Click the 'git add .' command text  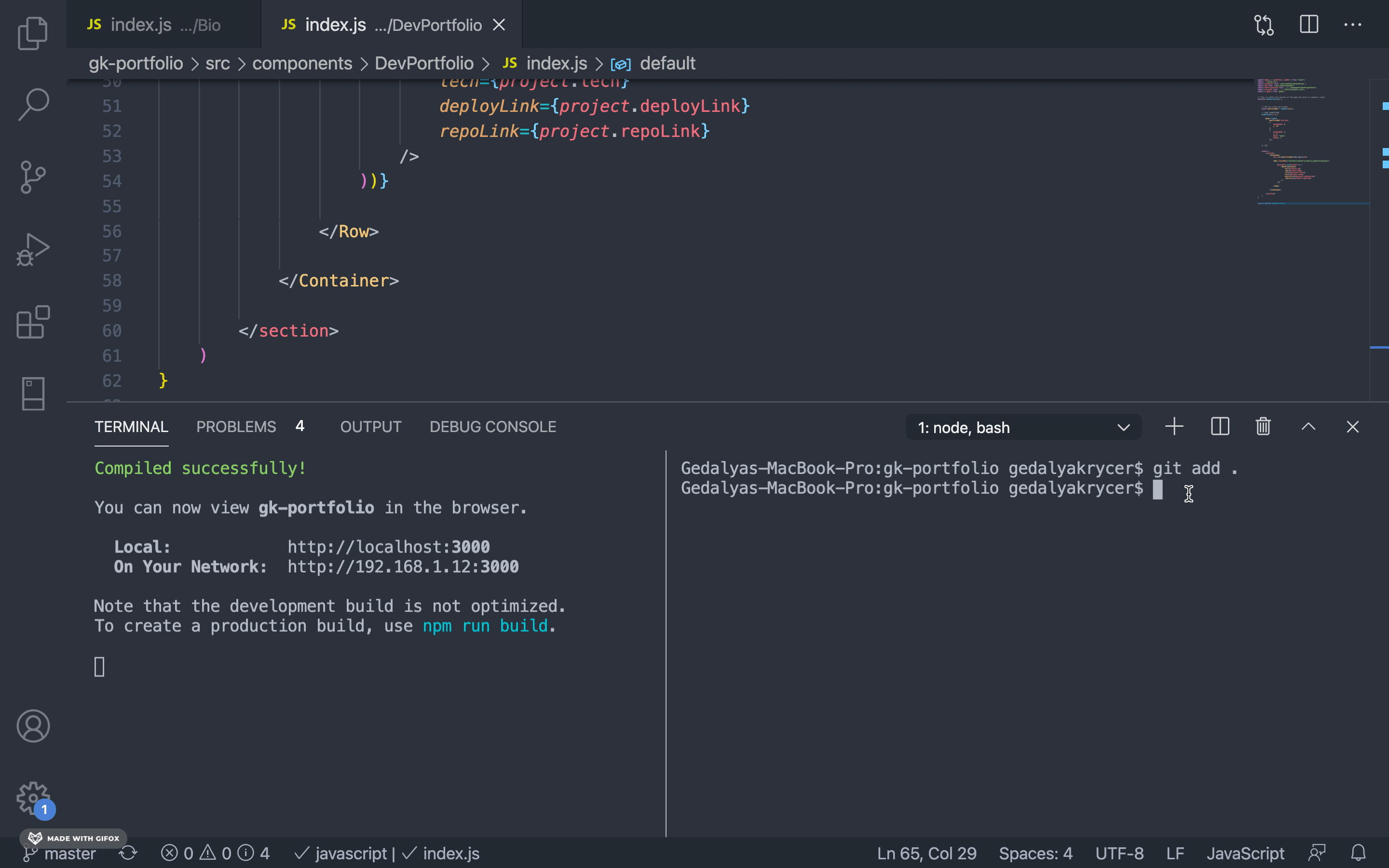coord(1196,468)
